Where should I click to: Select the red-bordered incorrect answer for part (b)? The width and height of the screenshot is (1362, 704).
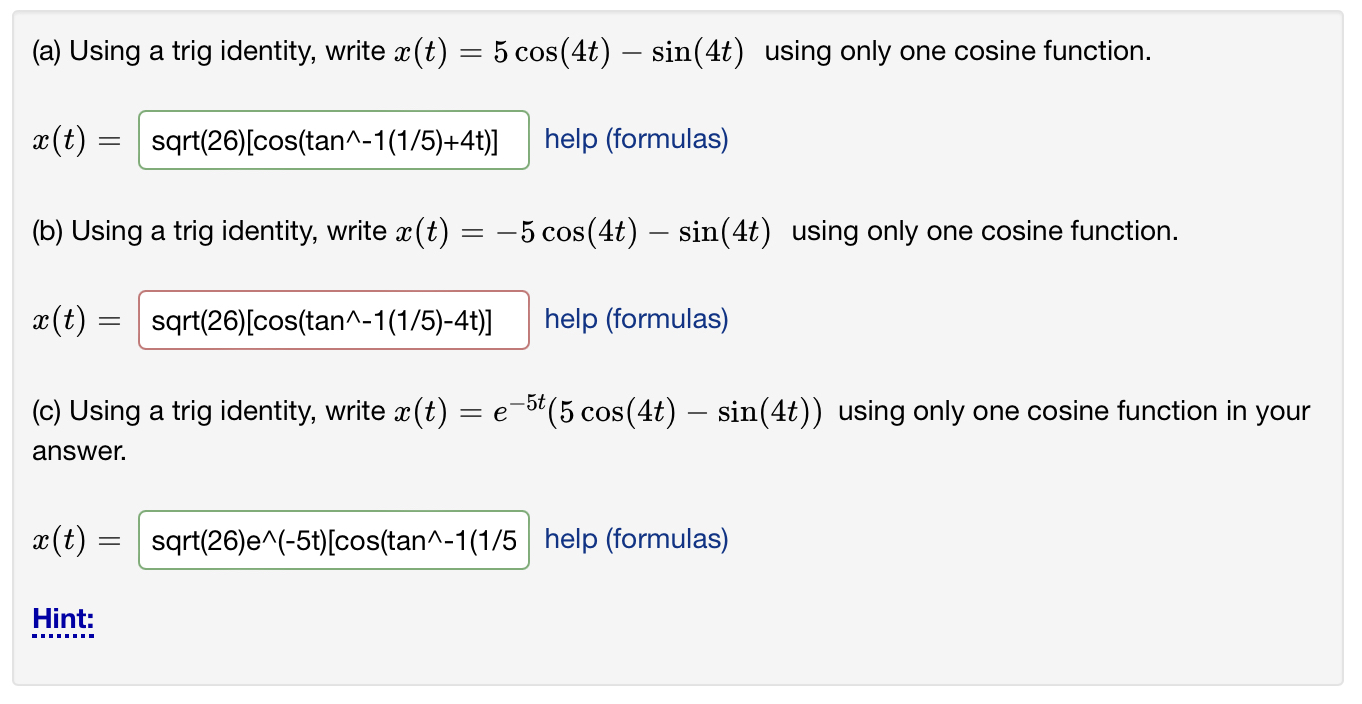tap(333, 320)
